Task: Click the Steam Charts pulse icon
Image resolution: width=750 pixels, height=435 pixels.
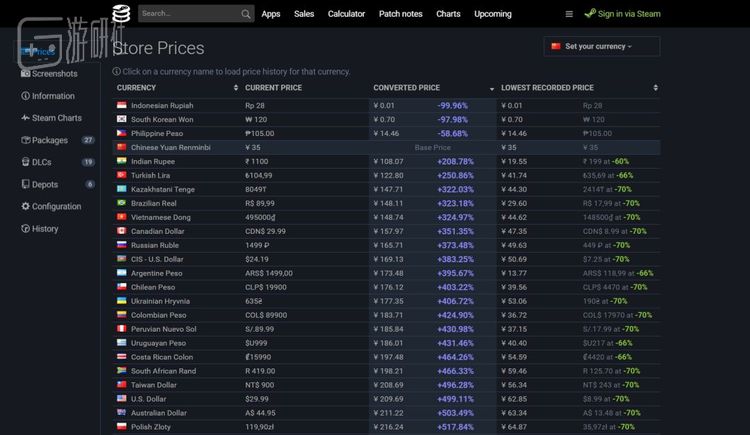Action: [x=26, y=118]
